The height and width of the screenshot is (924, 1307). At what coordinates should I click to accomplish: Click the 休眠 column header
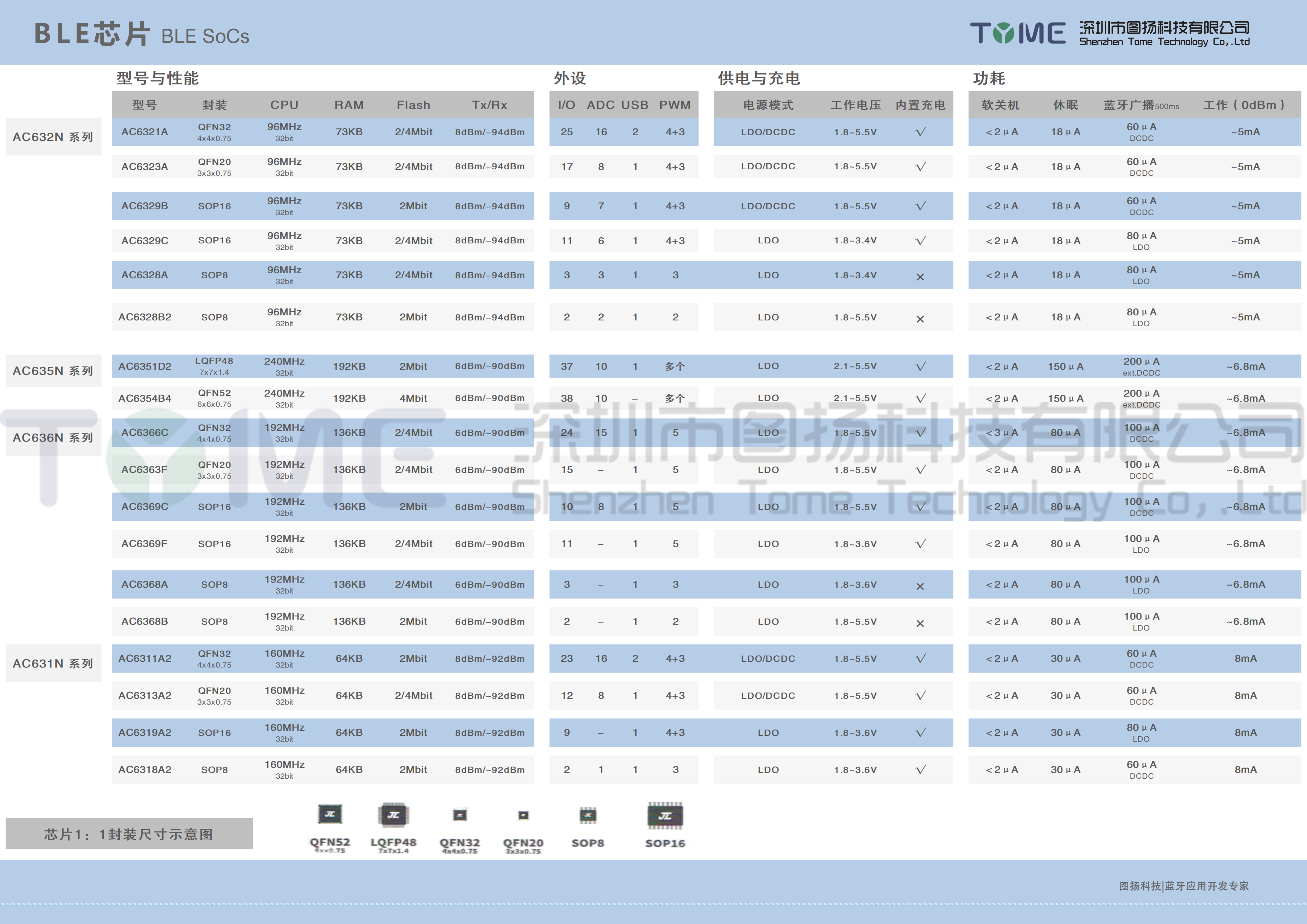click(1066, 105)
